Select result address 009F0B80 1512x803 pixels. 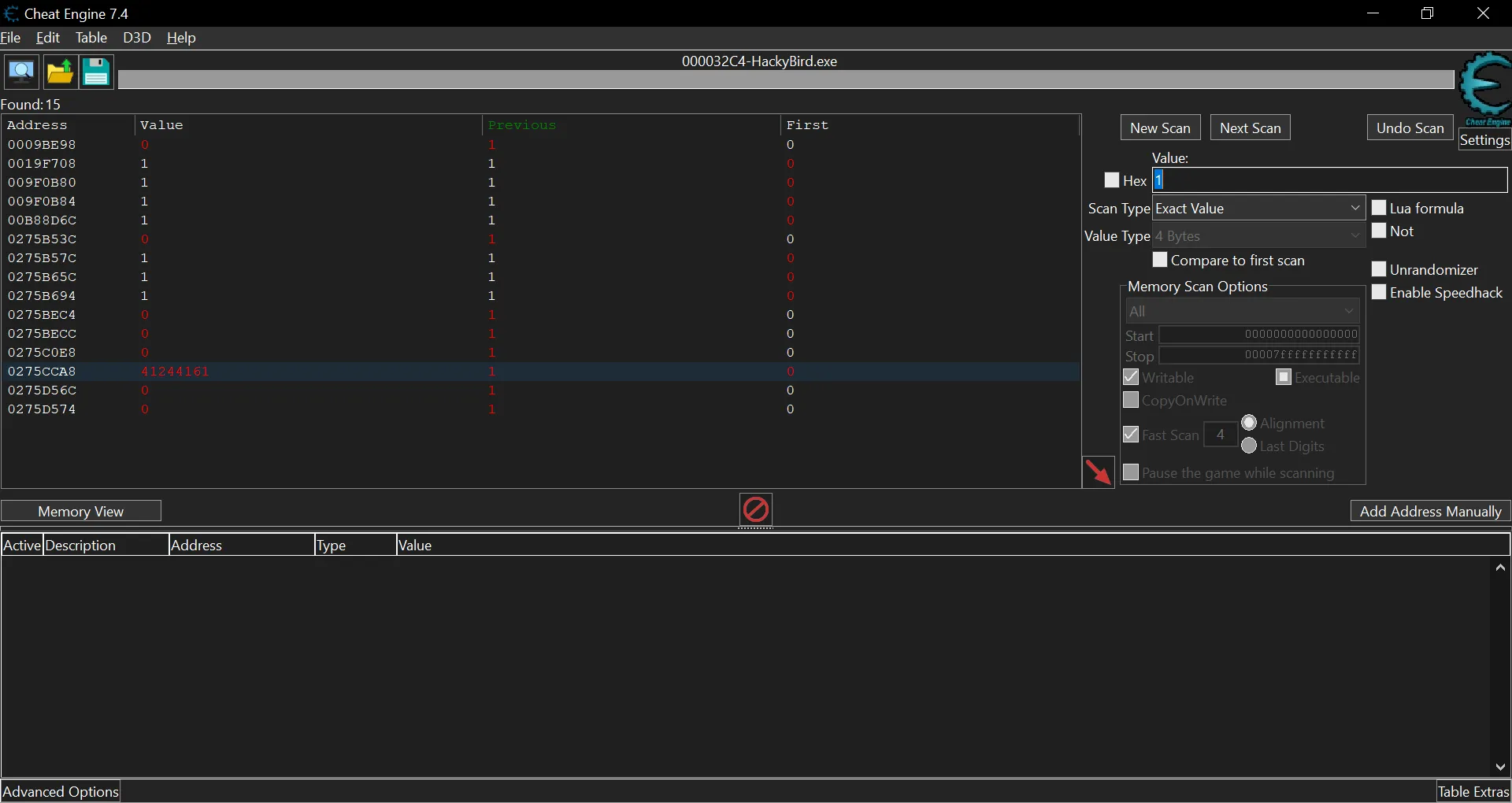[42, 183]
